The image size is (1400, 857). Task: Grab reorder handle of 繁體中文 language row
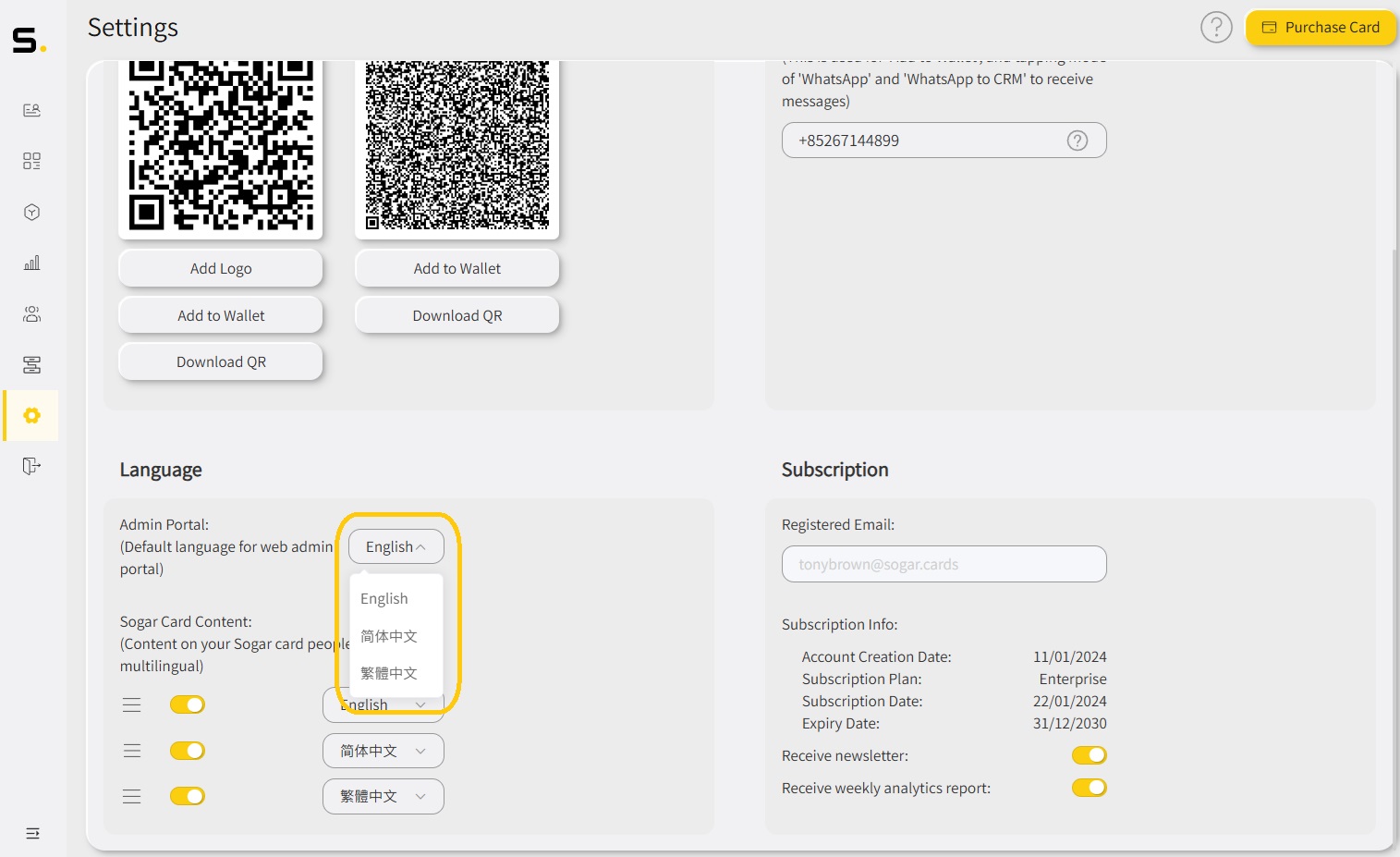(x=132, y=796)
